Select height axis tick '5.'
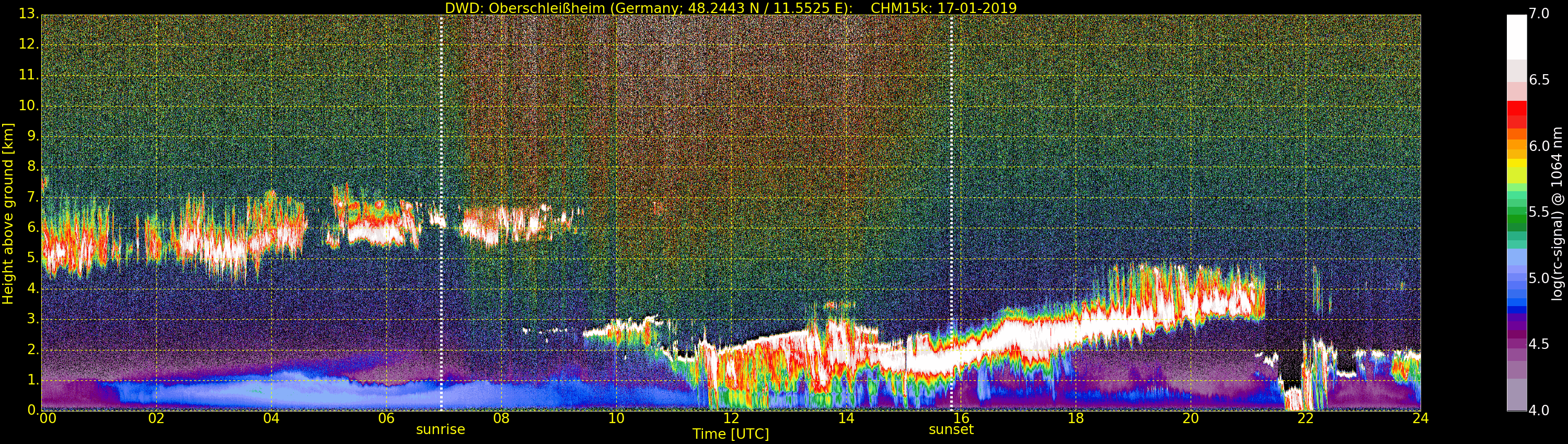This screenshot has width=1568, height=444. coord(33,258)
